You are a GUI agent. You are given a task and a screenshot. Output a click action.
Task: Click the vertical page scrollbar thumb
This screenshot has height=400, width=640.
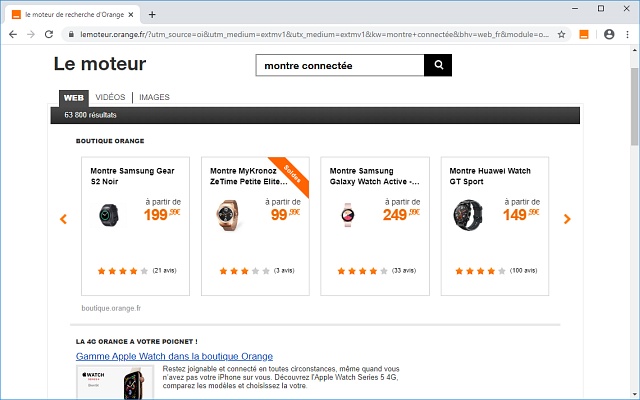(635, 107)
